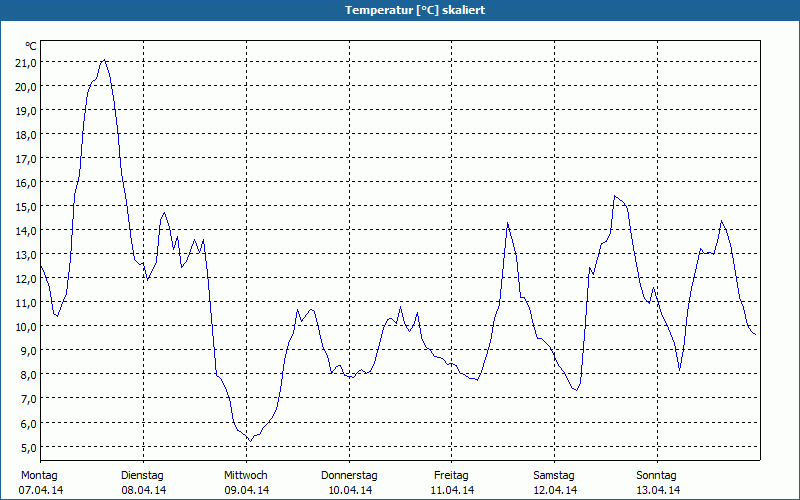
Task: Select the 17,0 axis value
Action: [x=26, y=159]
